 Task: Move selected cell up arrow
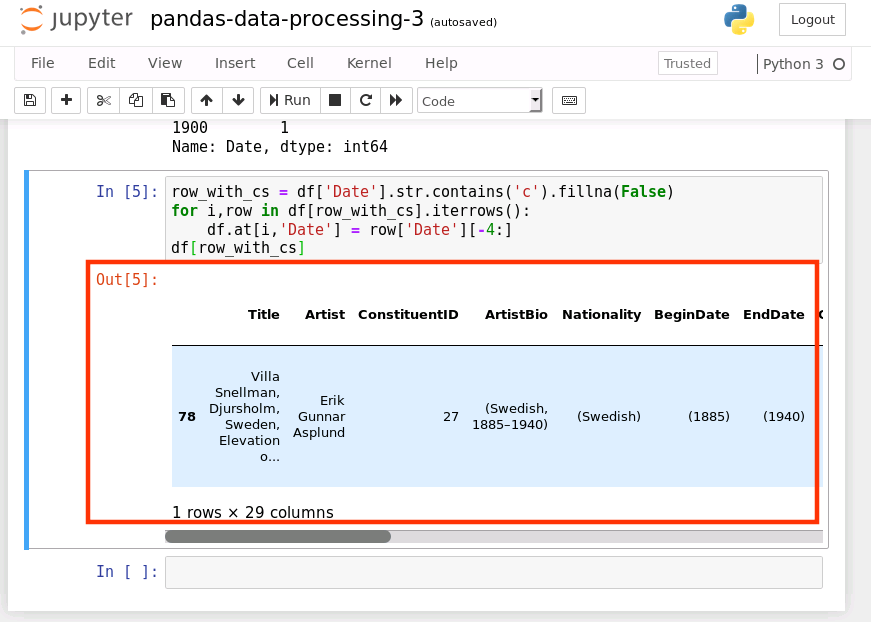point(207,101)
